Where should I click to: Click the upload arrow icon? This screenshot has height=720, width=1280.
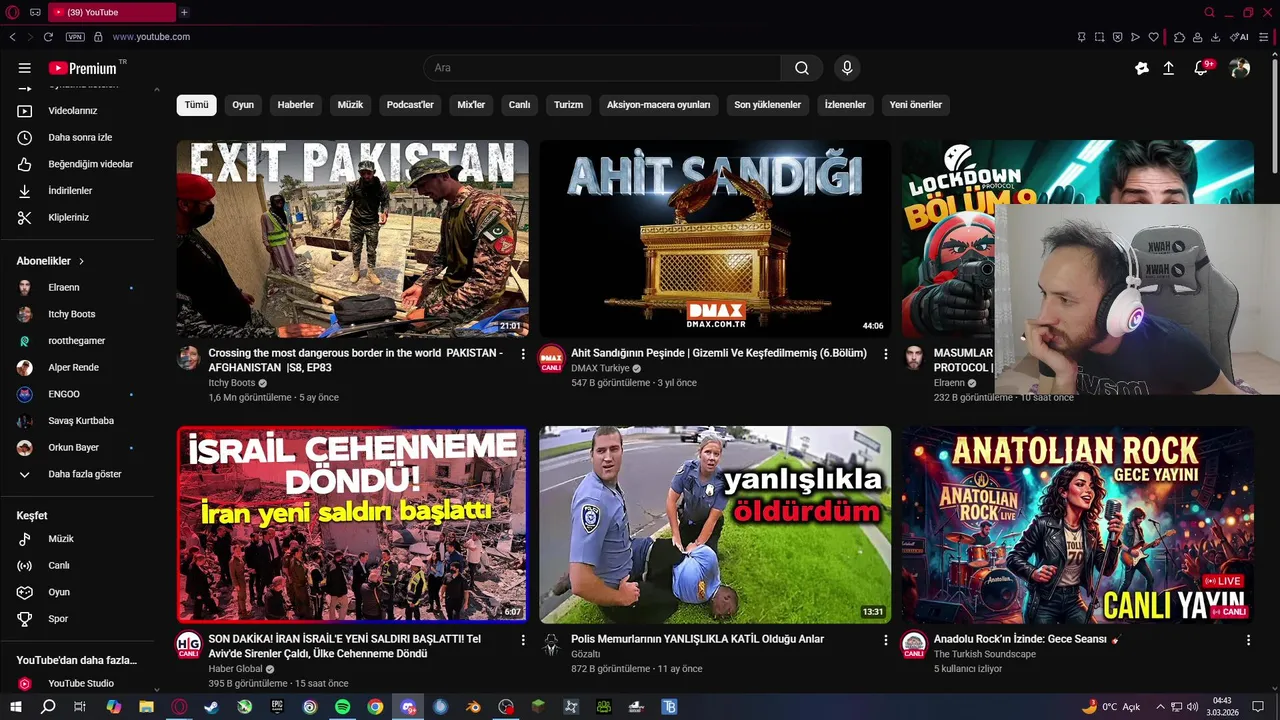[1168, 68]
